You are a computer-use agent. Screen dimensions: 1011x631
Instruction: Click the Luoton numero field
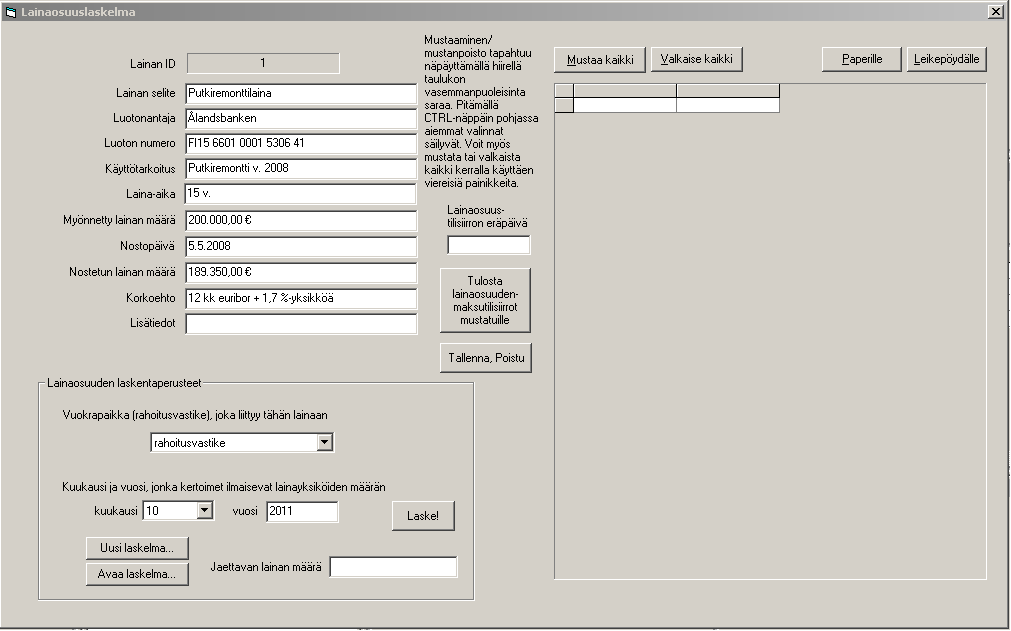[x=301, y=144]
